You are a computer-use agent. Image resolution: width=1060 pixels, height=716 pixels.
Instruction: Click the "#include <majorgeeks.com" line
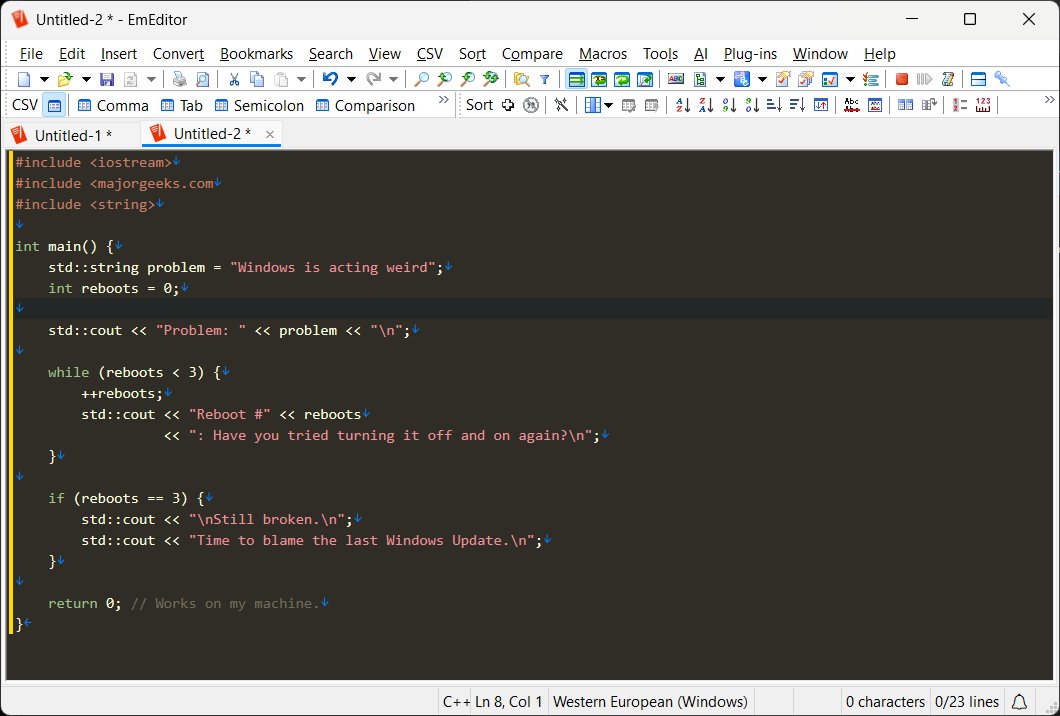[115, 183]
